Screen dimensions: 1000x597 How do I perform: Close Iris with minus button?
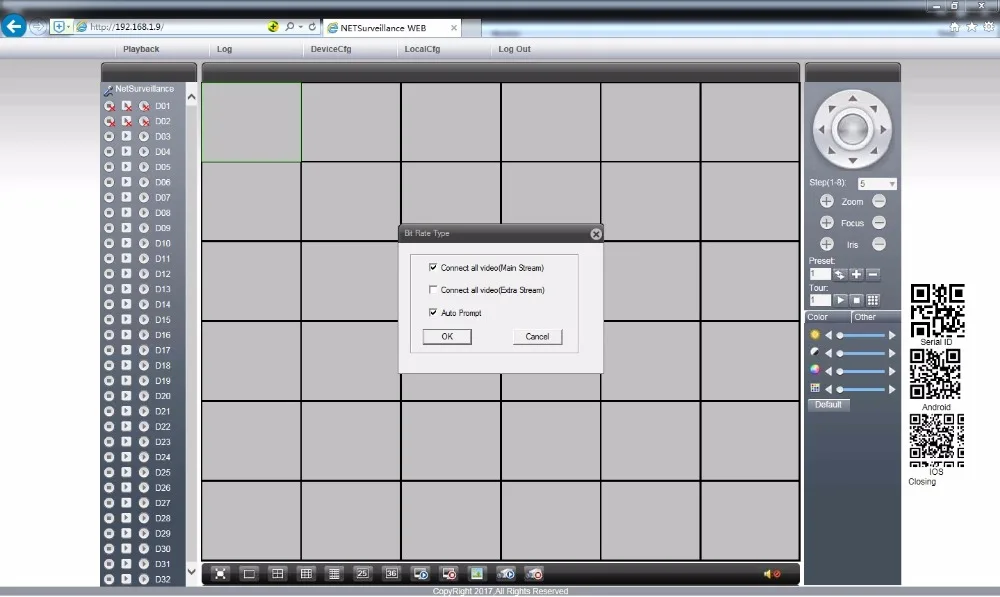point(879,244)
